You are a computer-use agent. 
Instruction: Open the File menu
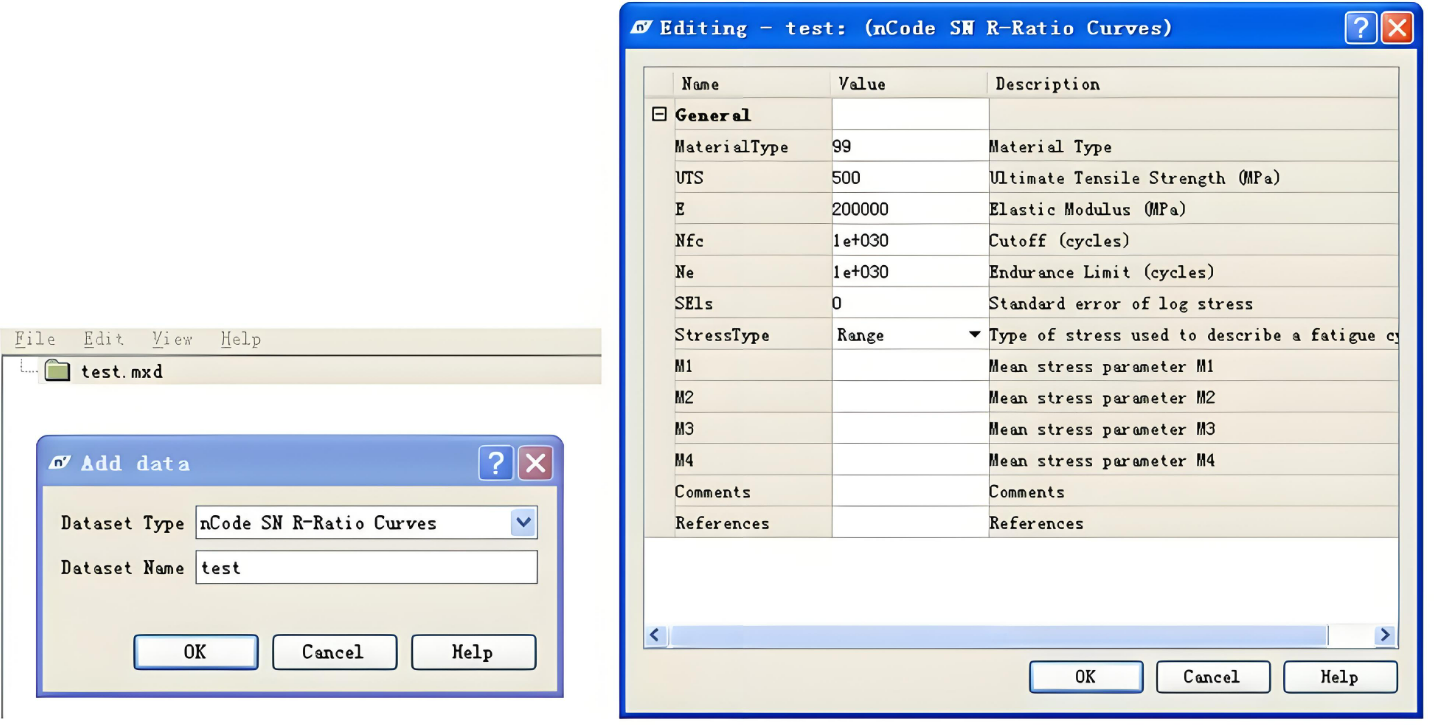coord(35,339)
